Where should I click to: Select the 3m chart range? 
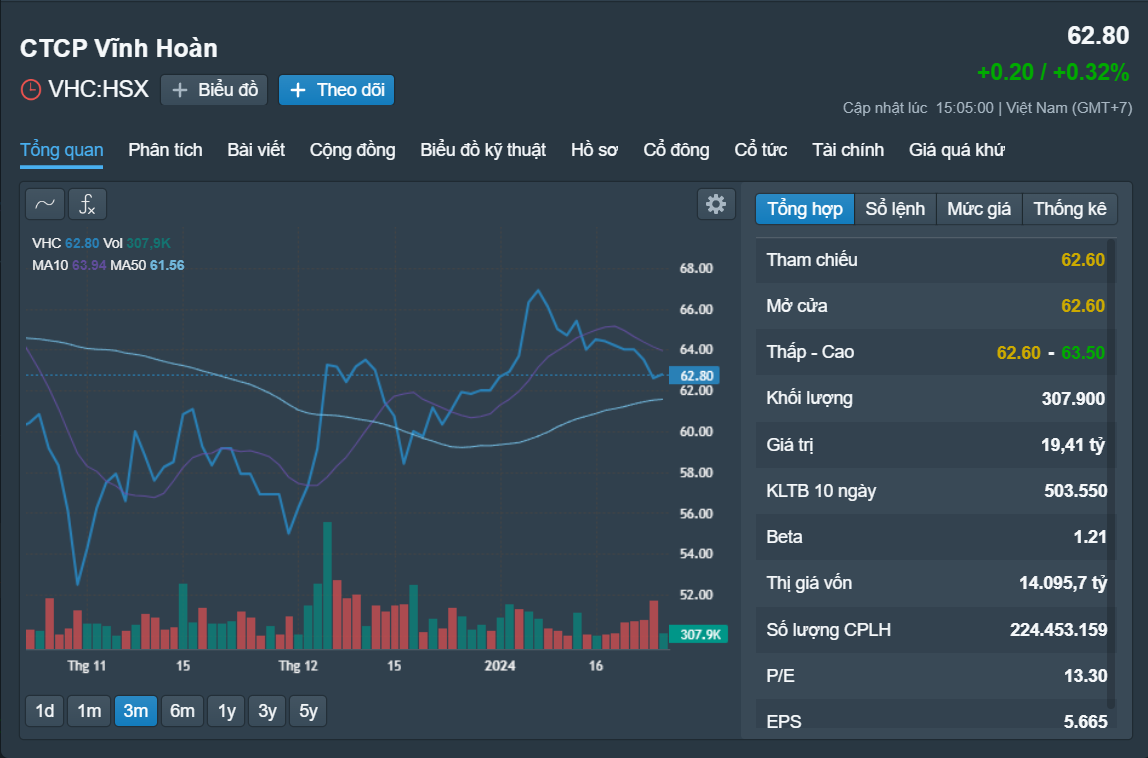click(135, 711)
